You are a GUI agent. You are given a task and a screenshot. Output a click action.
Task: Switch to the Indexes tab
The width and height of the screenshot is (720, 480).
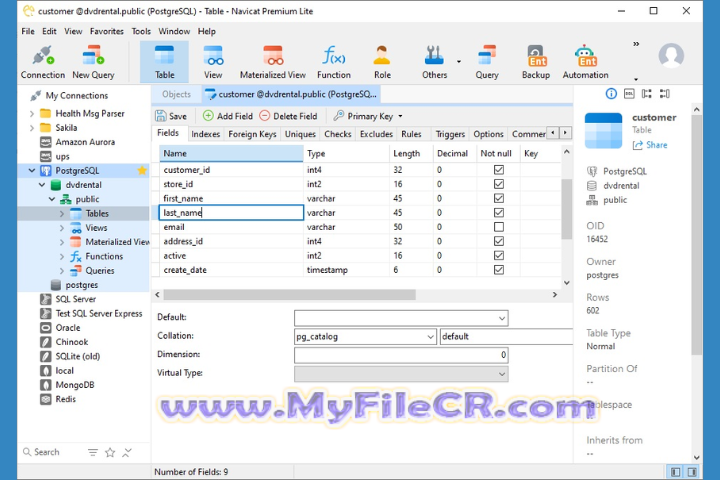click(x=205, y=134)
